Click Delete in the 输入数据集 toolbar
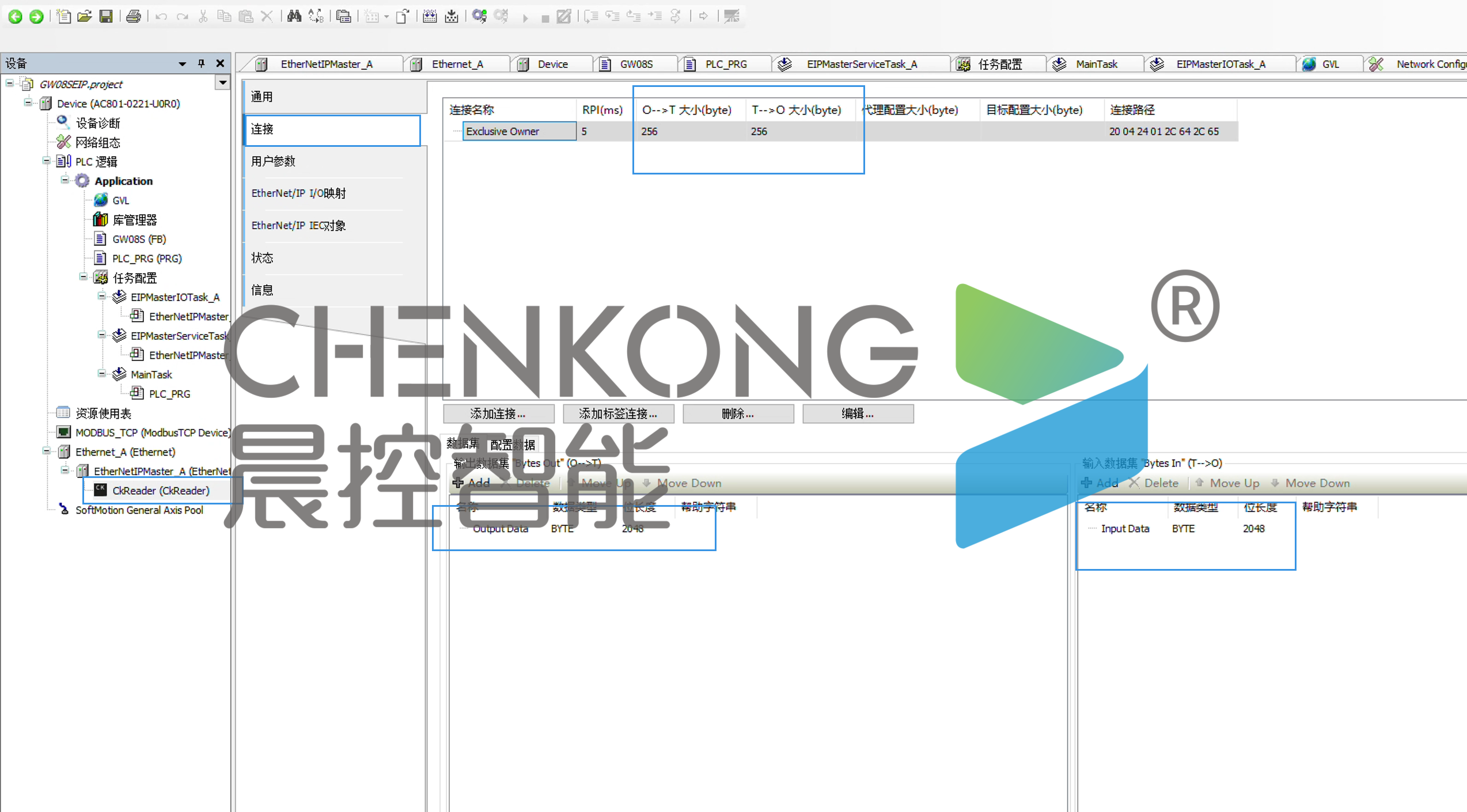Viewport: 1467px width, 812px height. (1154, 483)
